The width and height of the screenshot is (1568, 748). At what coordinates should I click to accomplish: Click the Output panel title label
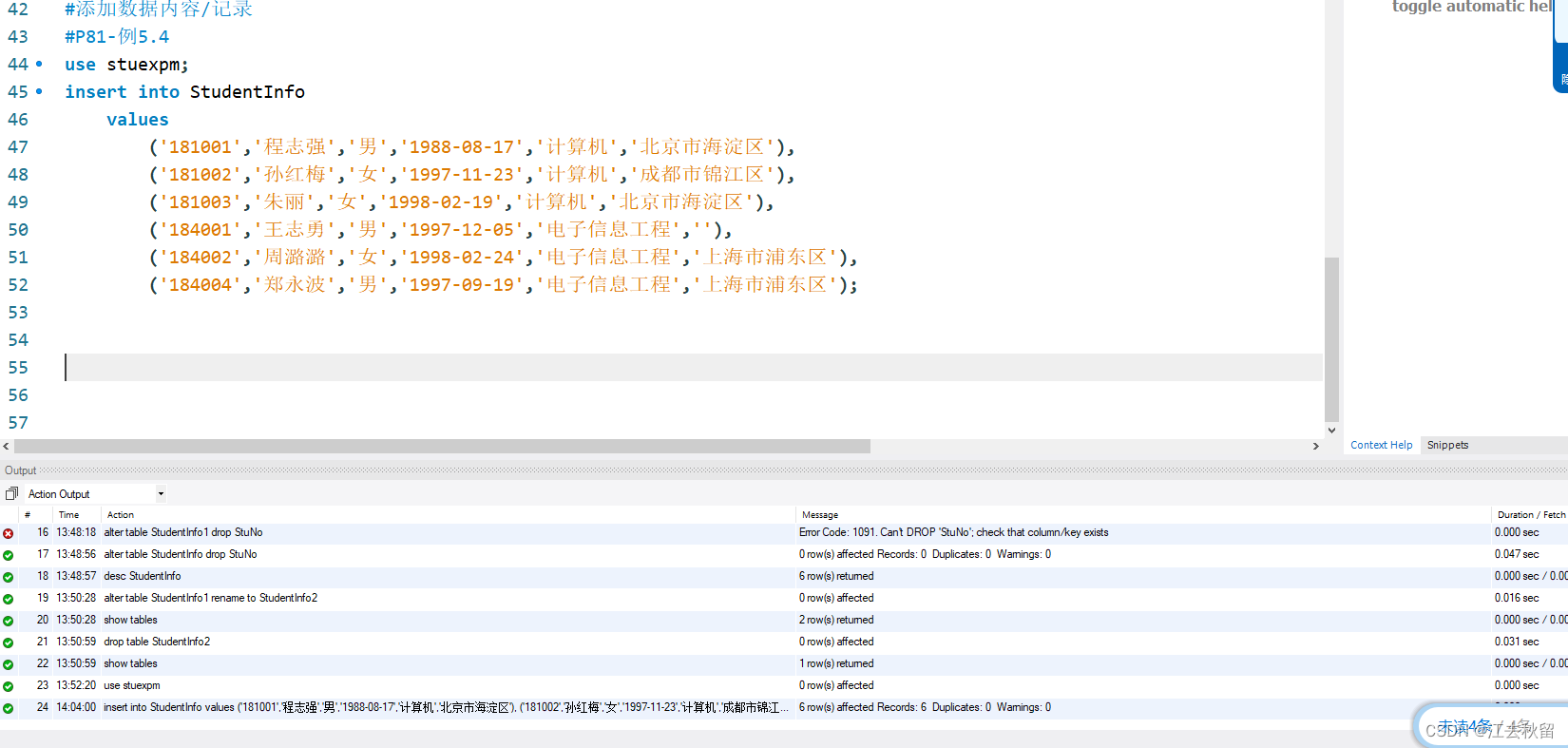(x=20, y=470)
